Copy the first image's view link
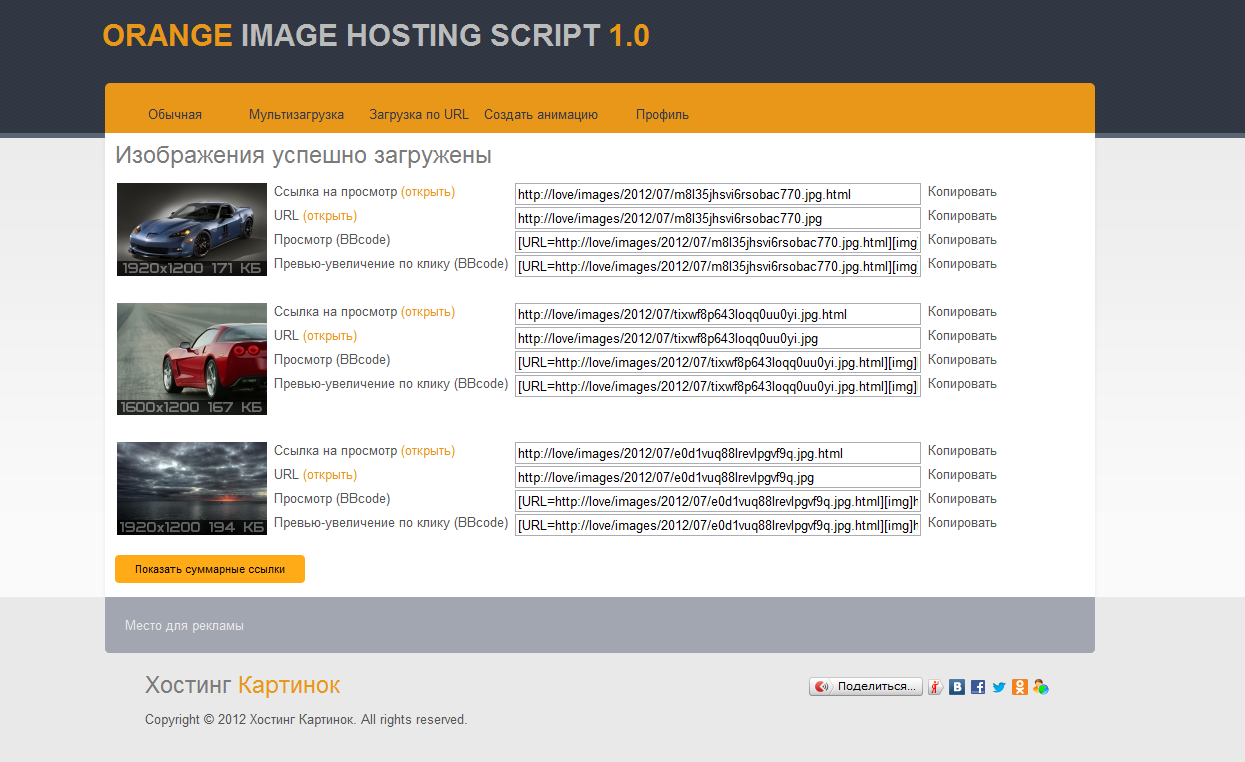 (962, 192)
